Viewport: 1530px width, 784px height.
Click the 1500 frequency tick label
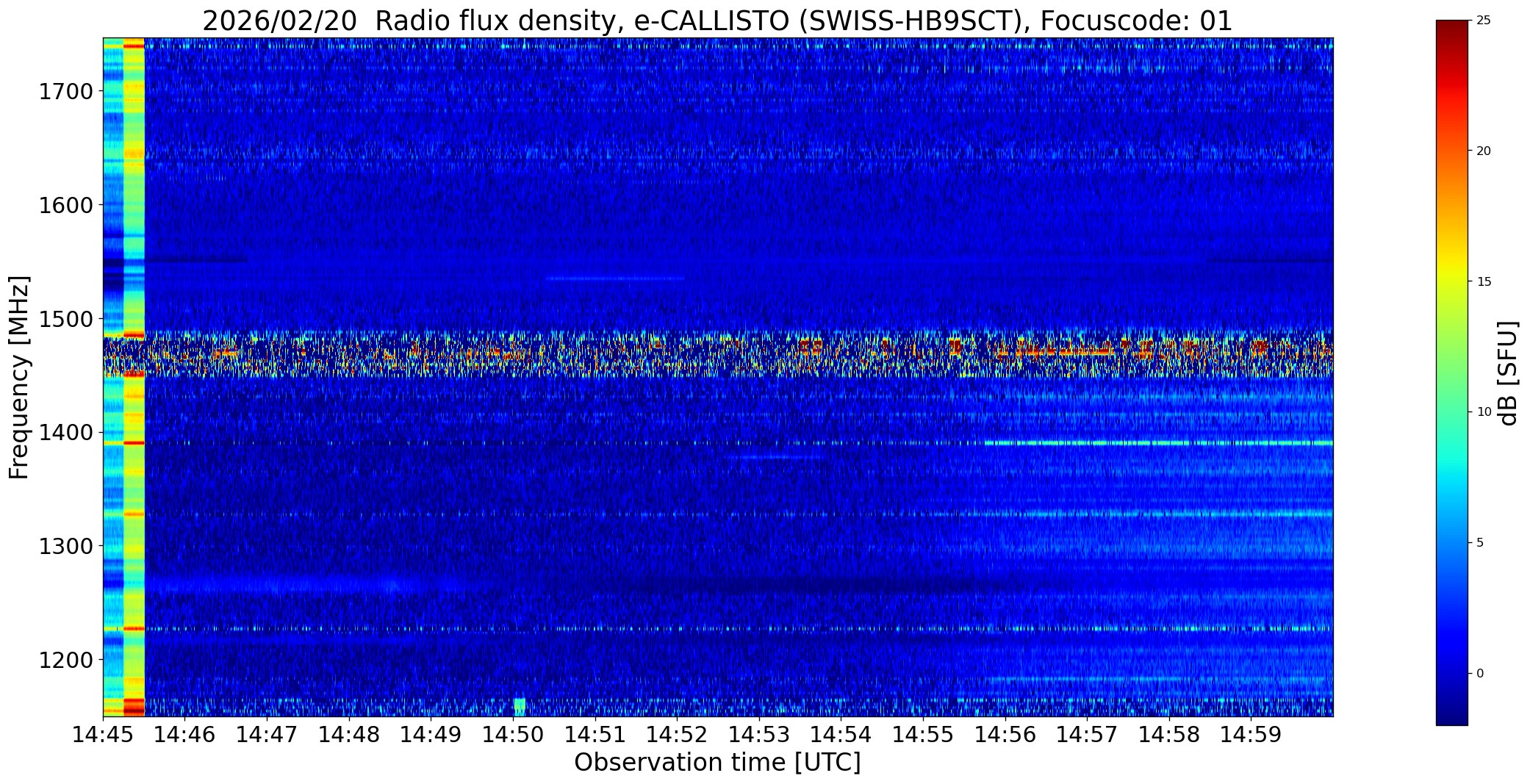[x=65, y=319]
